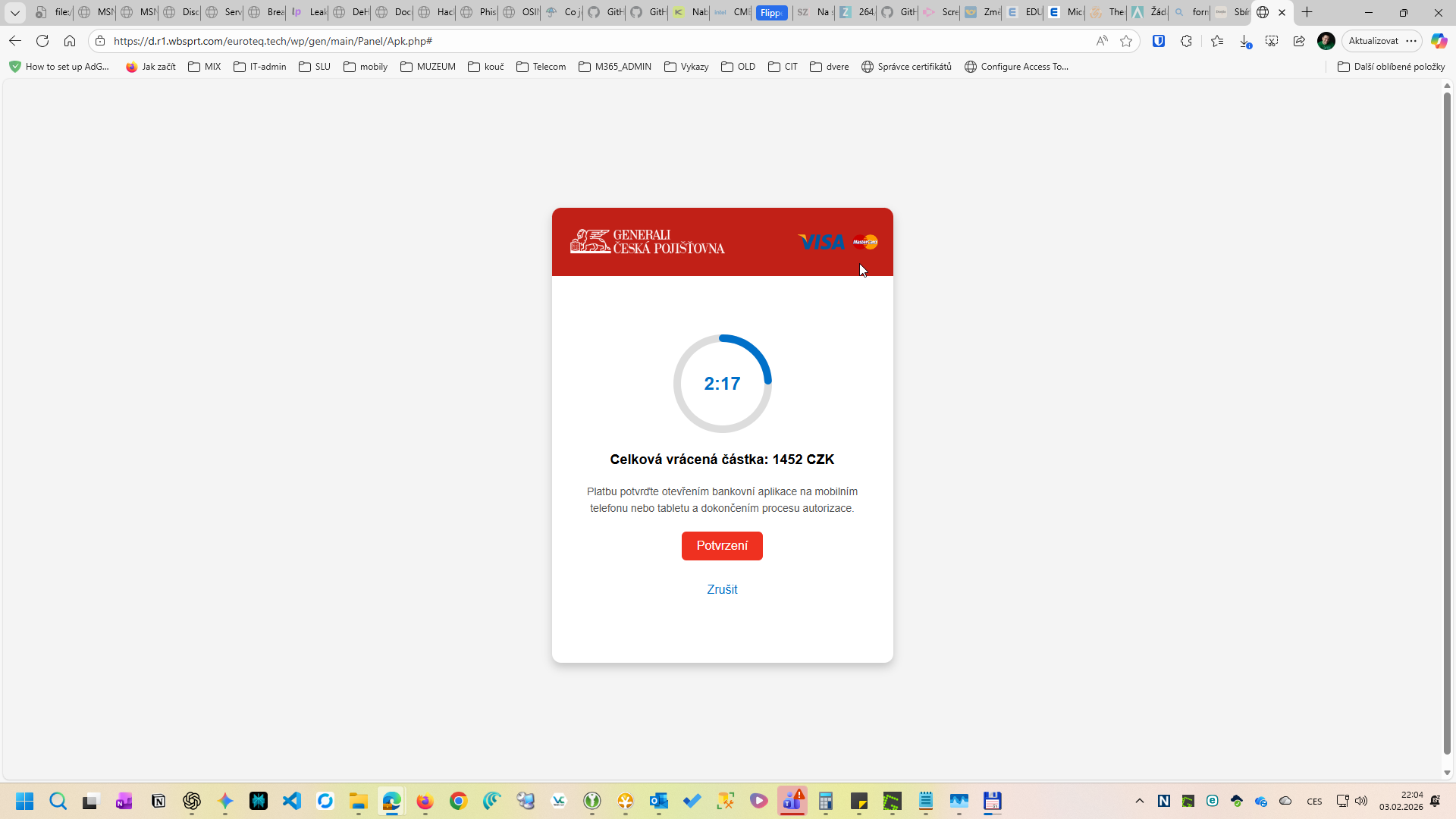The width and height of the screenshot is (1456, 819).
Task: Open the user profile avatar
Action: tap(1326, 41)
